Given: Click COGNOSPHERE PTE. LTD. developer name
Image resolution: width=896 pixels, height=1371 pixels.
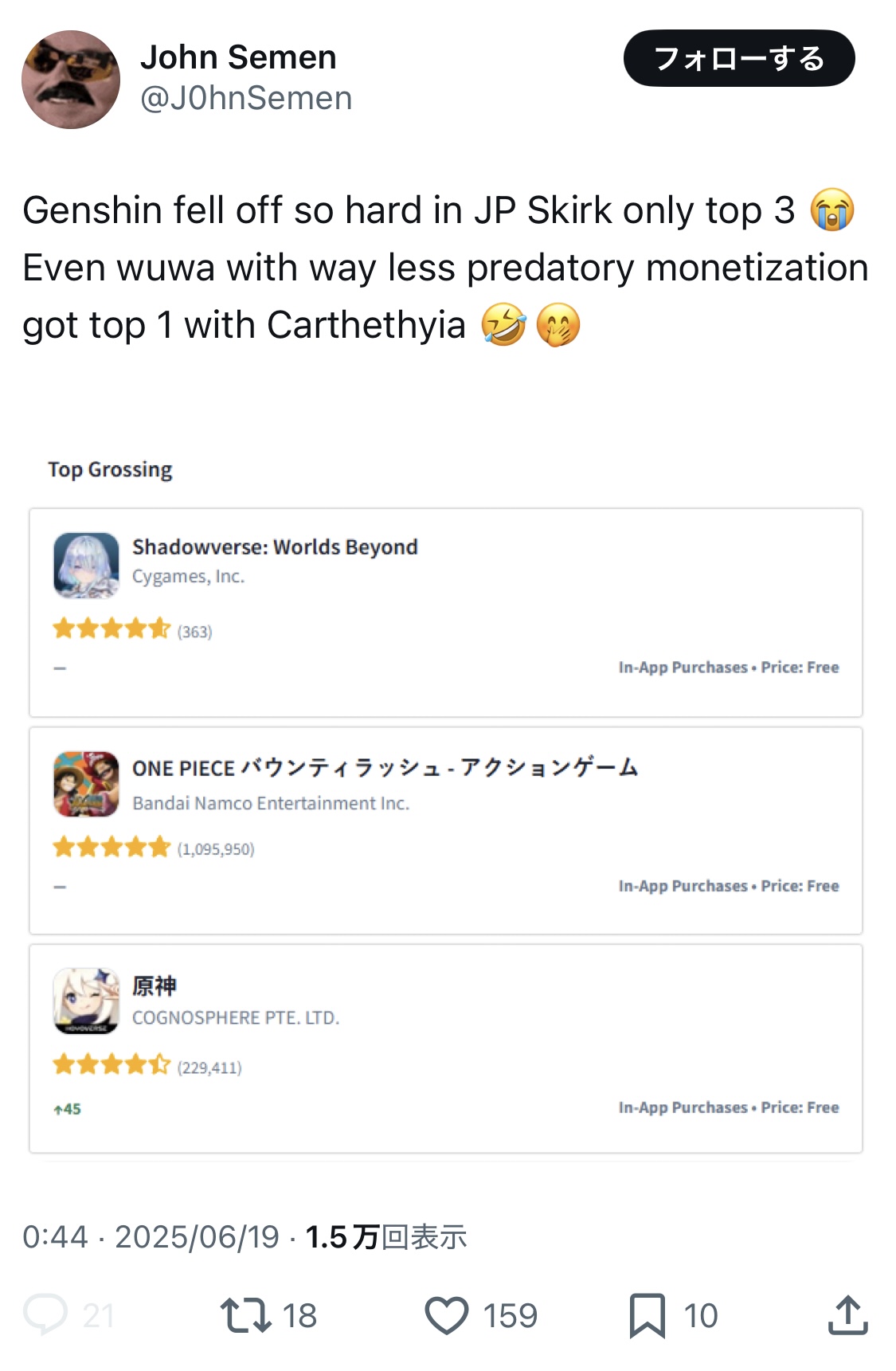Looking at the screenshot, I should click(x=236, y=1018).
